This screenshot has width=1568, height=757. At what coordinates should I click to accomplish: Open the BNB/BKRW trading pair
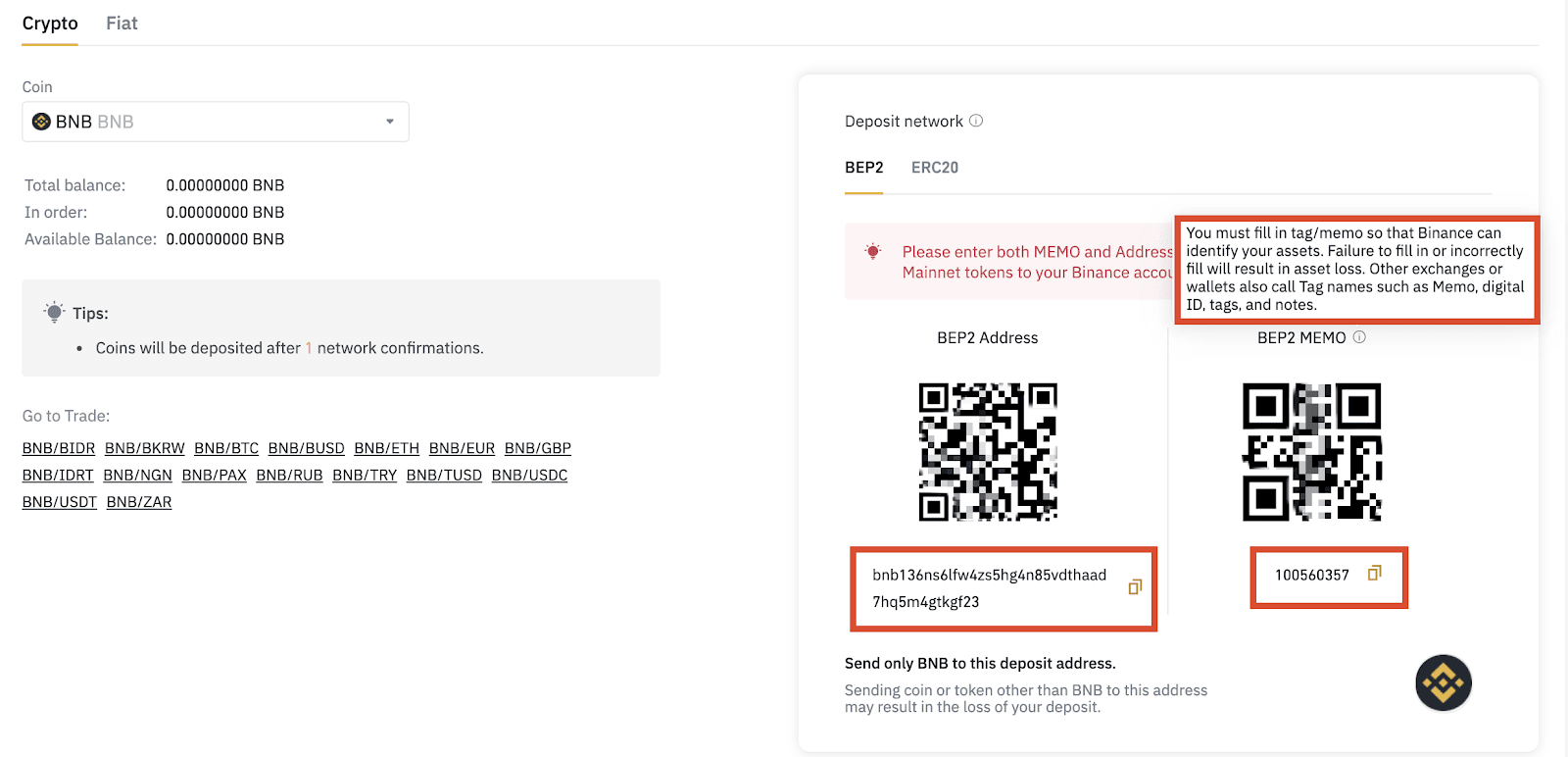(145, 448)
